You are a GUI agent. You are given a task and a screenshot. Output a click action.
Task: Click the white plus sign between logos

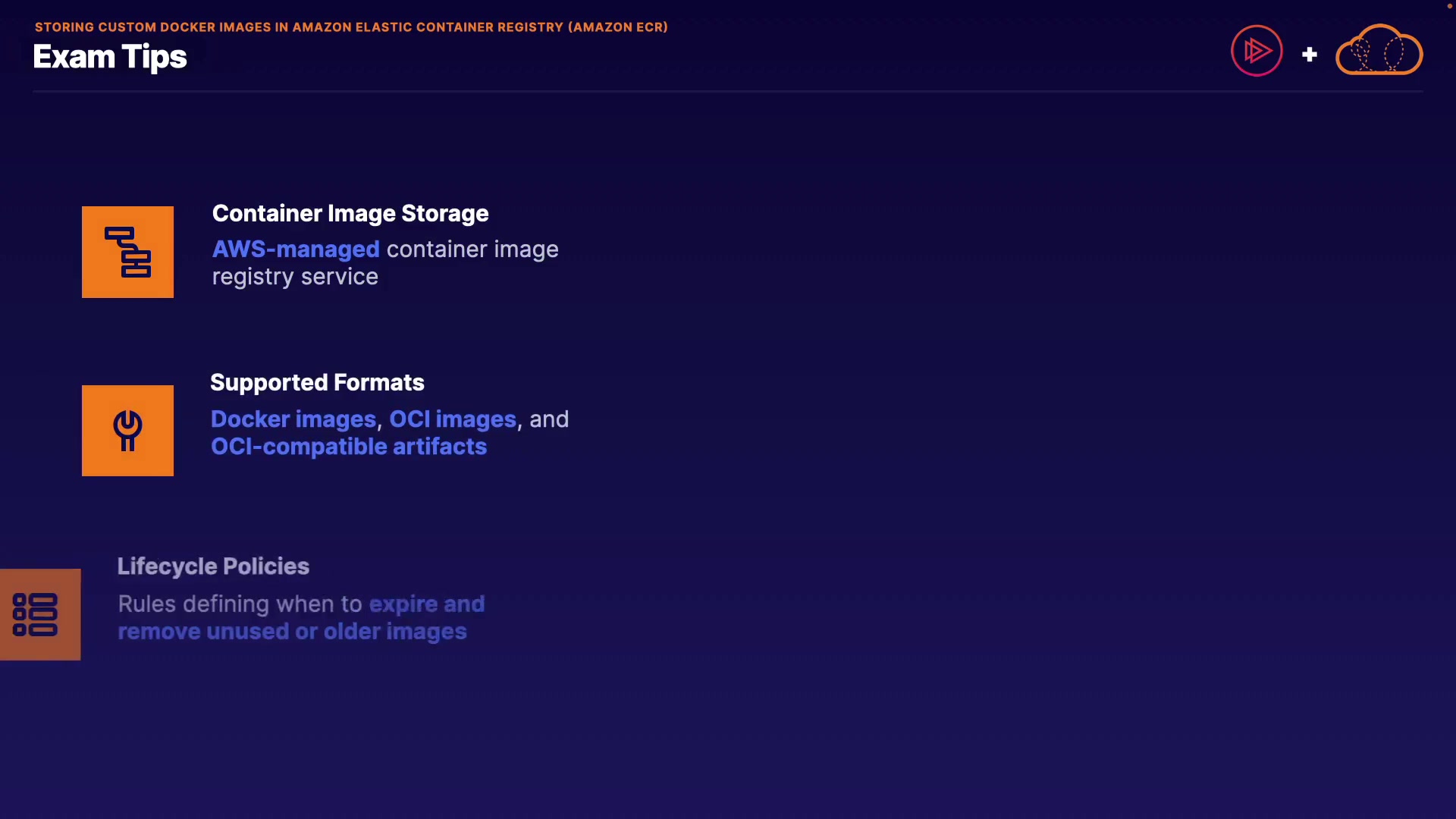pyautogui.click(x=1310, y=55)
